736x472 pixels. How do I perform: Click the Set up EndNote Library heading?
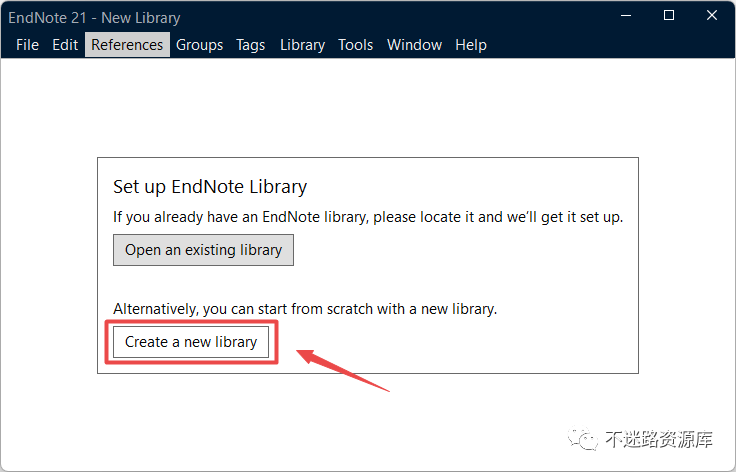pyautogui.click(x=210, y=187)
